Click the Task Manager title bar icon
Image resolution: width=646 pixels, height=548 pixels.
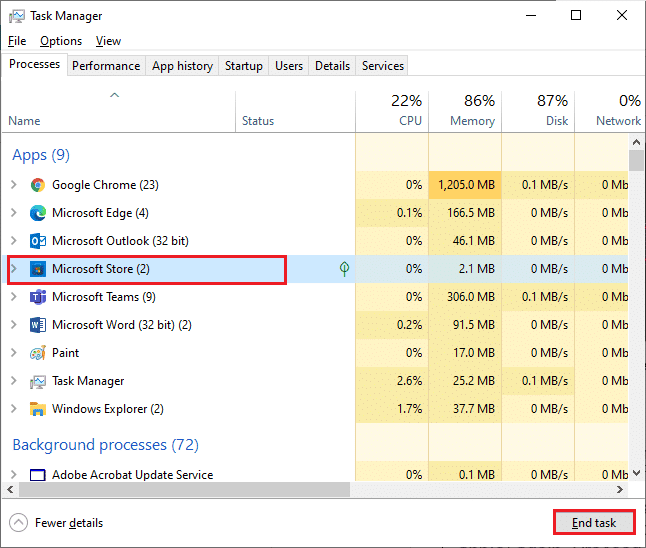17,16
